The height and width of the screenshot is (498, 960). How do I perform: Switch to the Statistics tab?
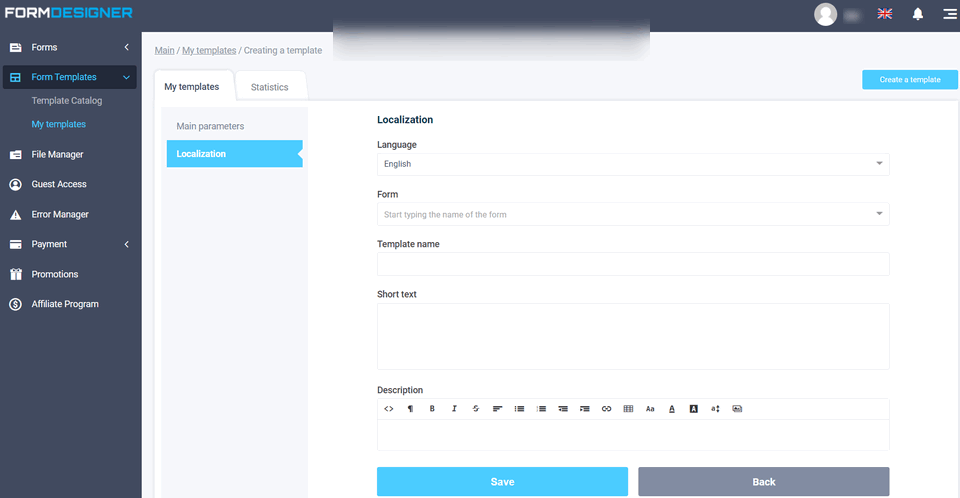(269, 87)
